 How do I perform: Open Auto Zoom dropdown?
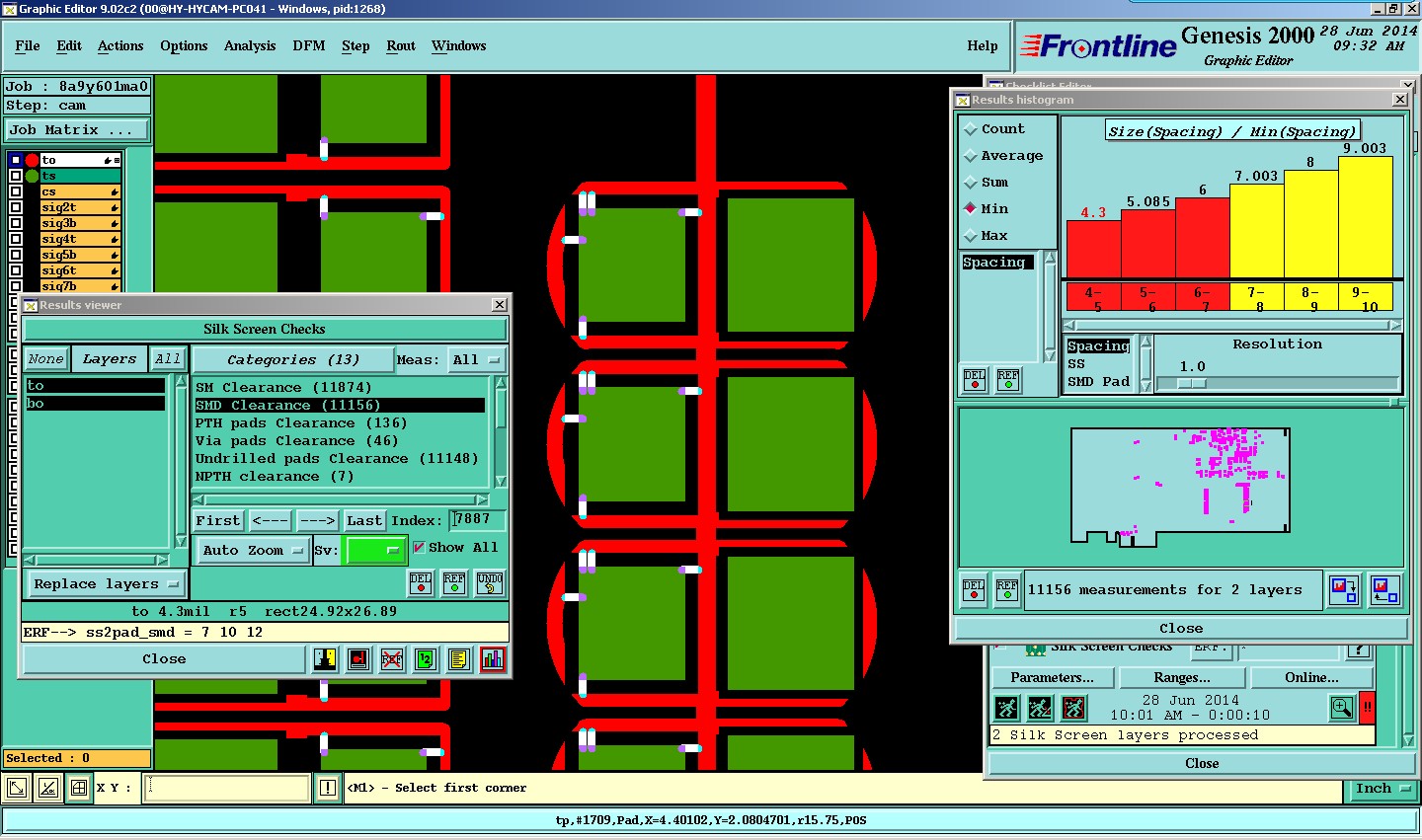[x=253, y=551]
